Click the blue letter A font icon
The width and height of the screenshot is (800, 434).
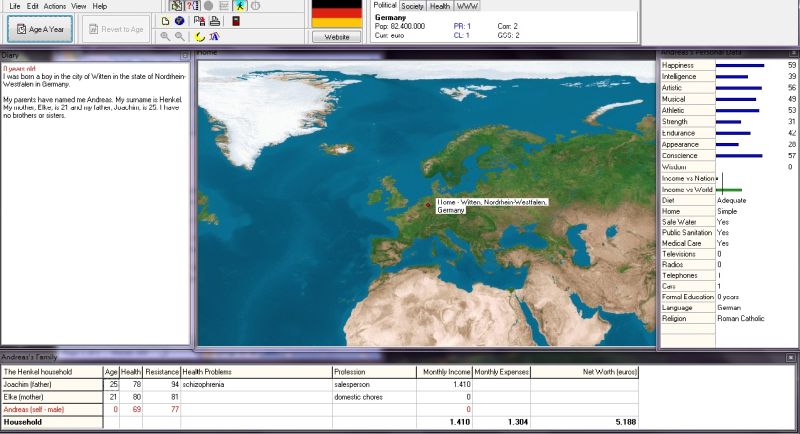[214, 36]
